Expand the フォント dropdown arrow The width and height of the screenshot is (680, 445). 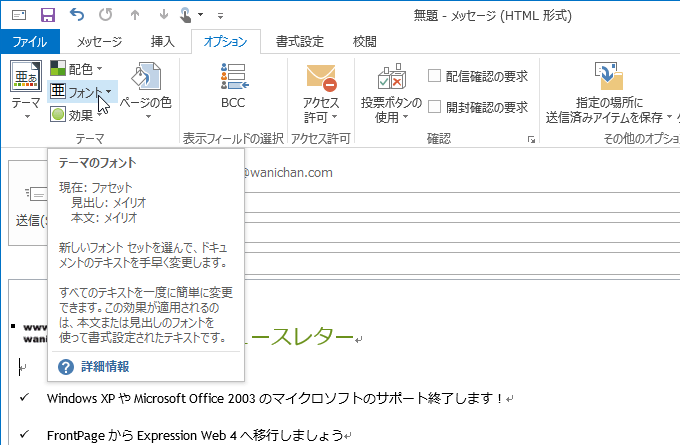[108, 91]
